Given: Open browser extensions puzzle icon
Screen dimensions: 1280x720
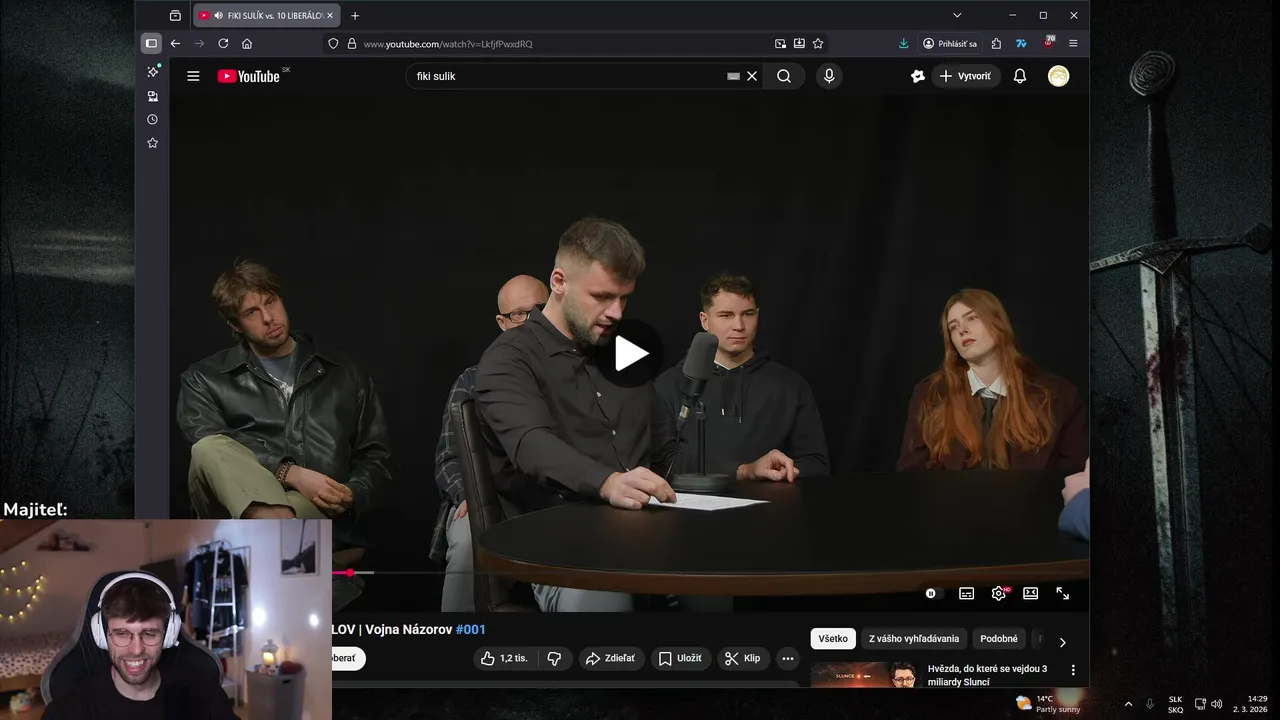Looking at the screenshot, I should pyautogui.click(x=996, y=44).
